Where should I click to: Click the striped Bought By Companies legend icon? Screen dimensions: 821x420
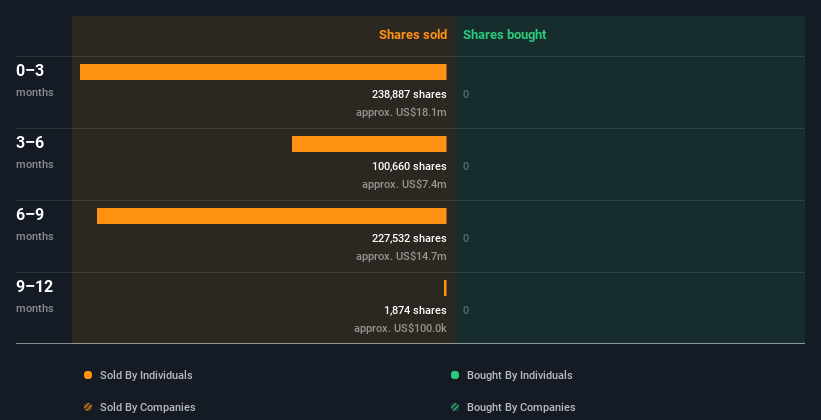point(455,407)
